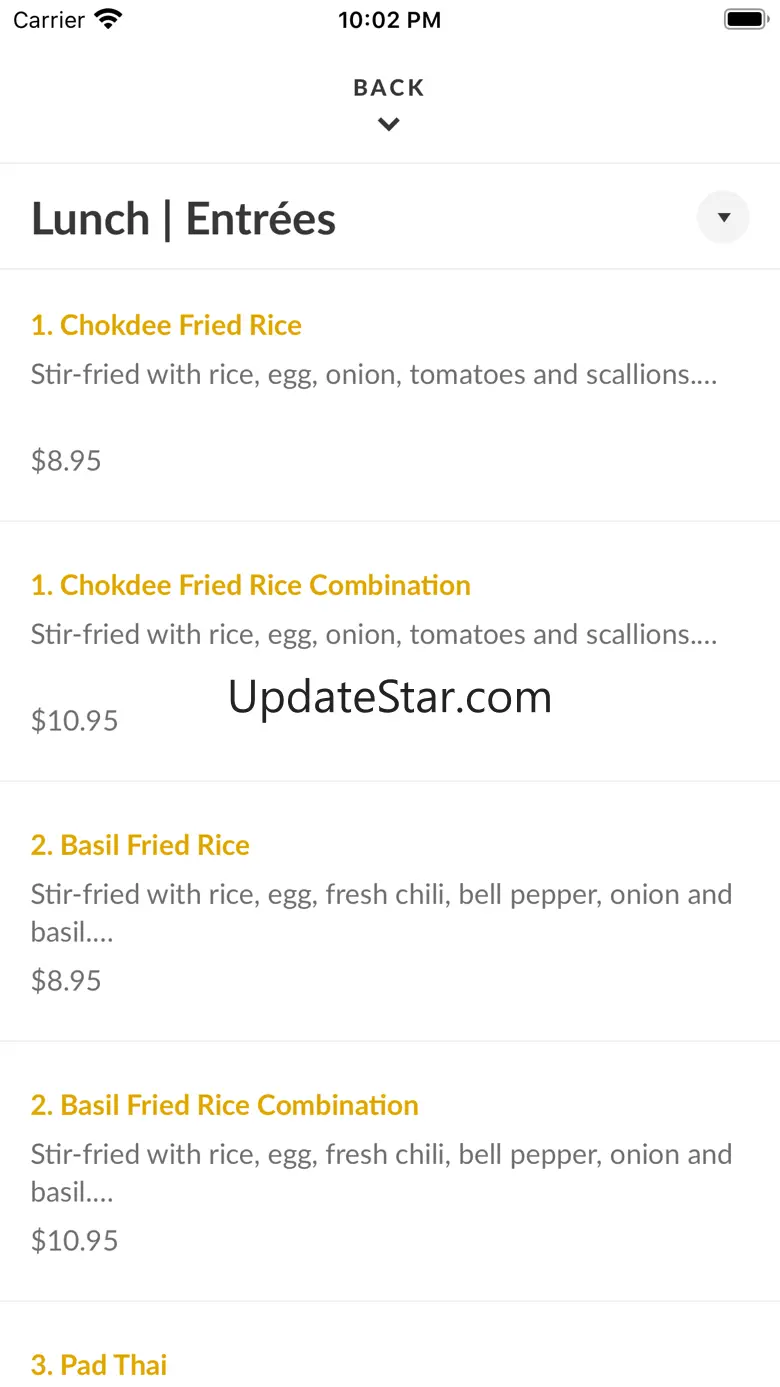Tap the Wi-Fi icon in status bar

(108, 20)
